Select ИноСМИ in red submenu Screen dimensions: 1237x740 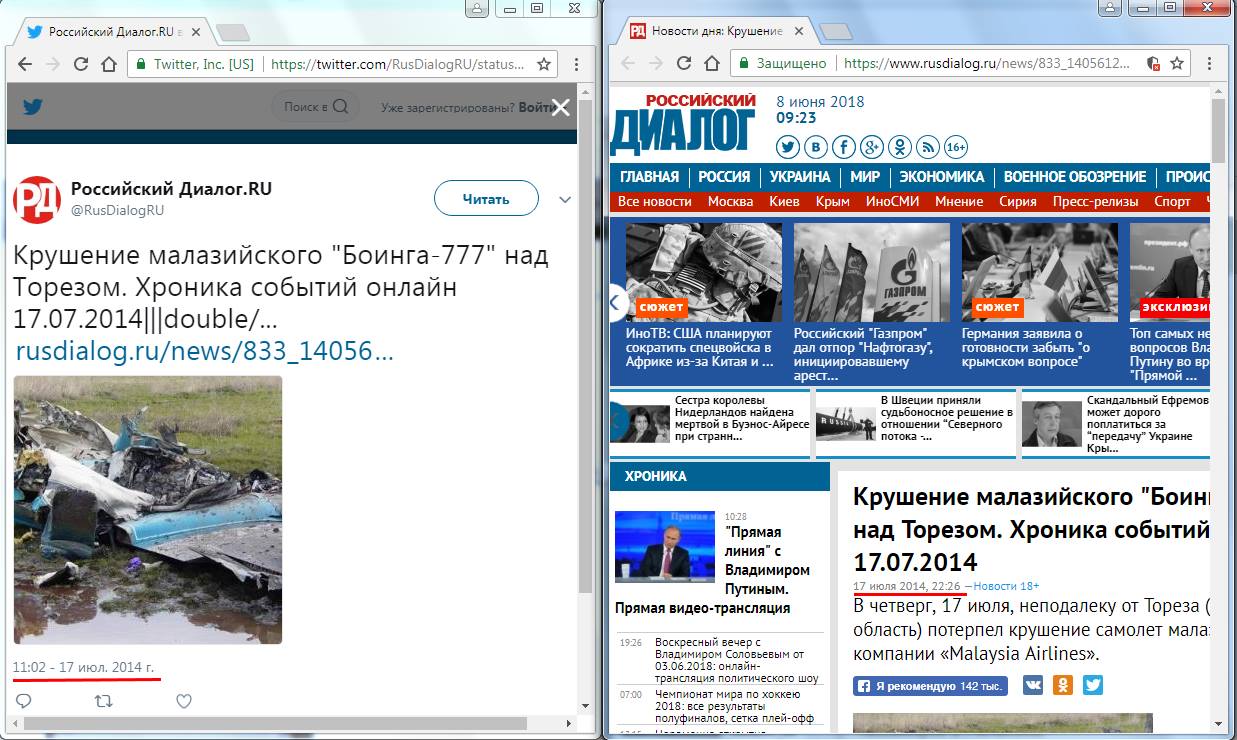click(892, 201)
